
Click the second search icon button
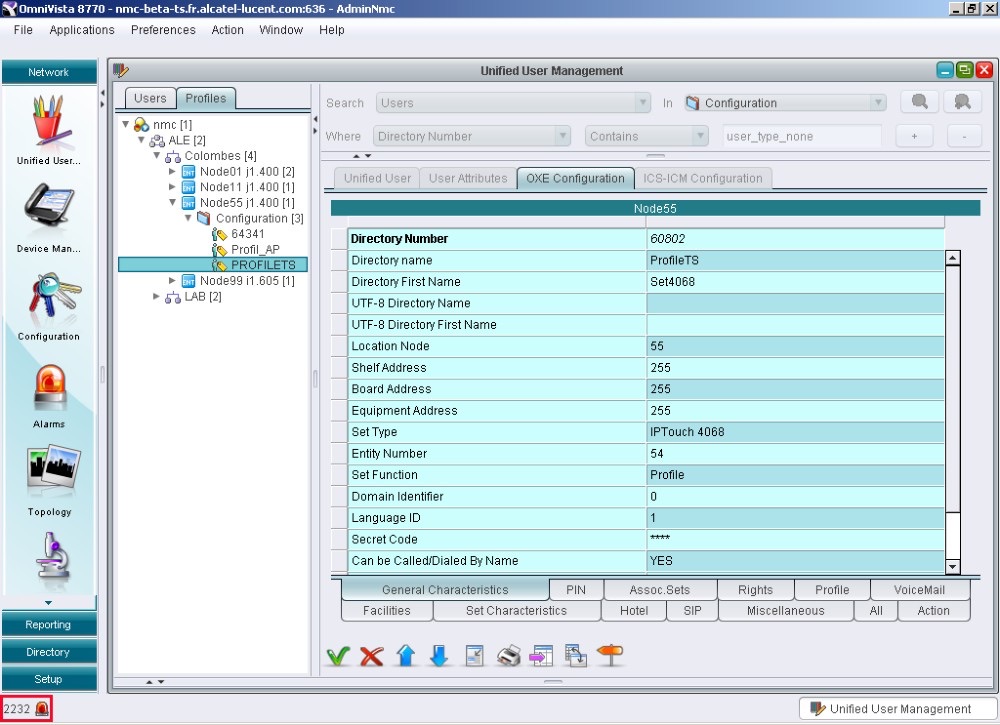(x=962, y=102)
